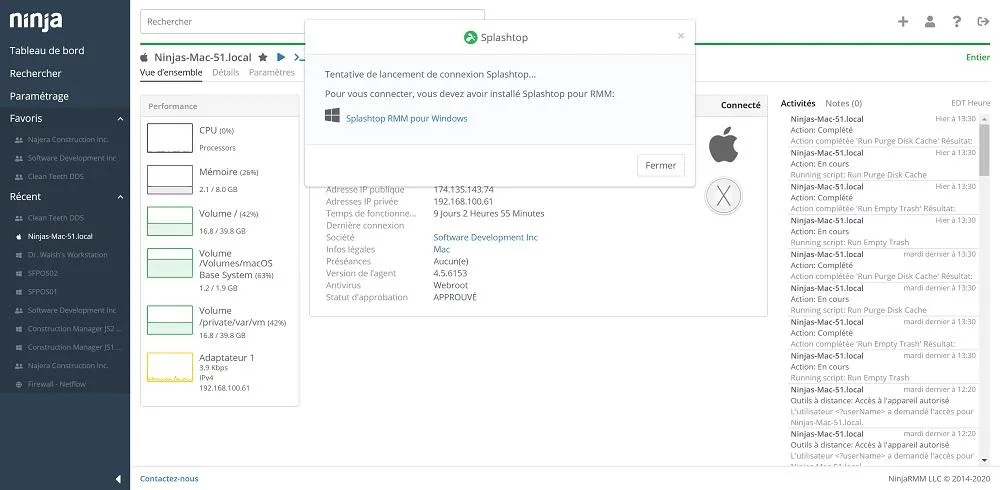Open Construction Manager JS1 in Récent
Viewport: 1000px width, 490px height.
point(74,348)
